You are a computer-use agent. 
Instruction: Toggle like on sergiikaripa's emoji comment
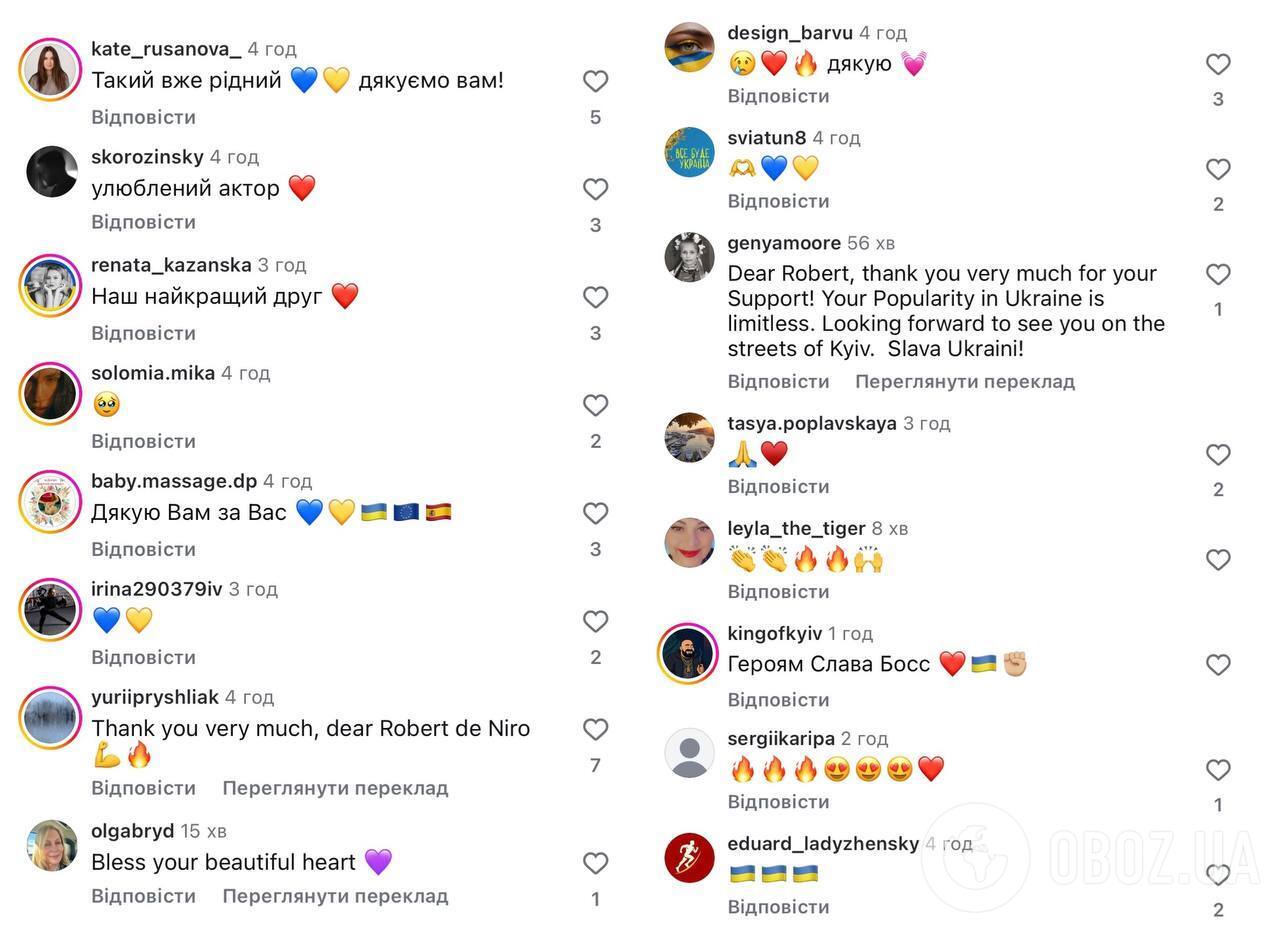click(x=1218, y=770)
